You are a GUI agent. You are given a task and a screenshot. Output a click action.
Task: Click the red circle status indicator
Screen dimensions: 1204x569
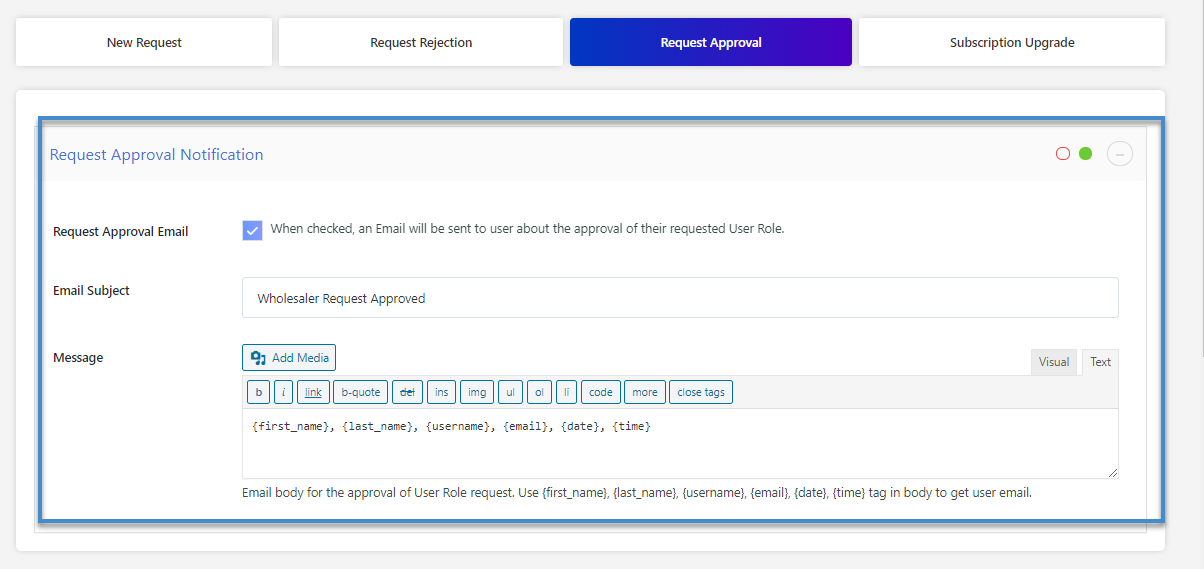pos(1063,154)
